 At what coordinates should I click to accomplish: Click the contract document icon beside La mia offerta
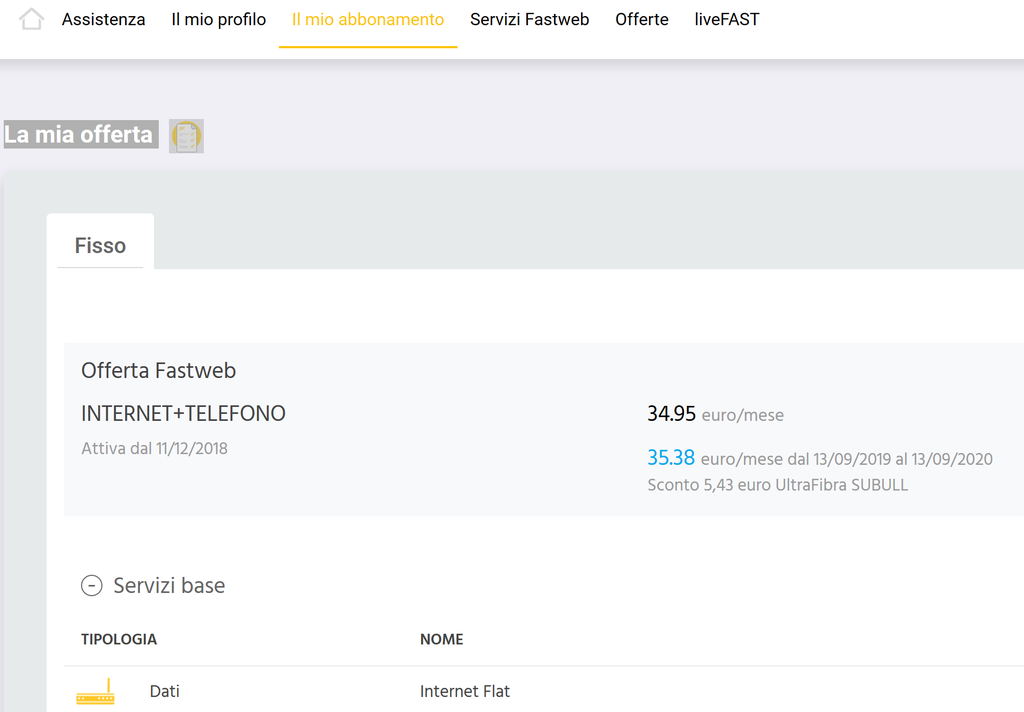tap(186, 135)
